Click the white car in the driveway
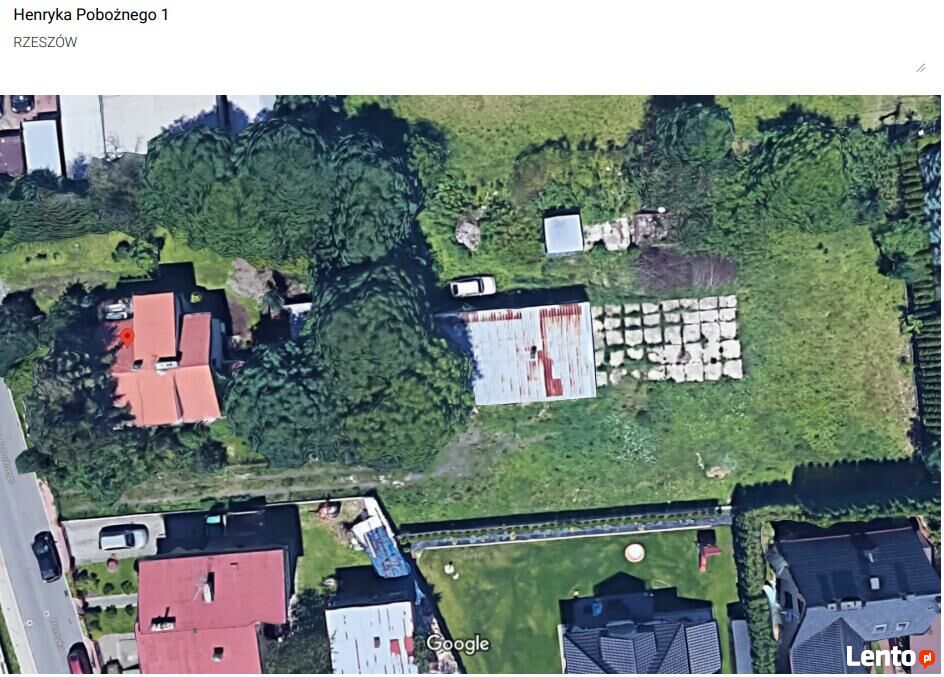This screenshot has width=944, height=677. [x=123, y=537]
